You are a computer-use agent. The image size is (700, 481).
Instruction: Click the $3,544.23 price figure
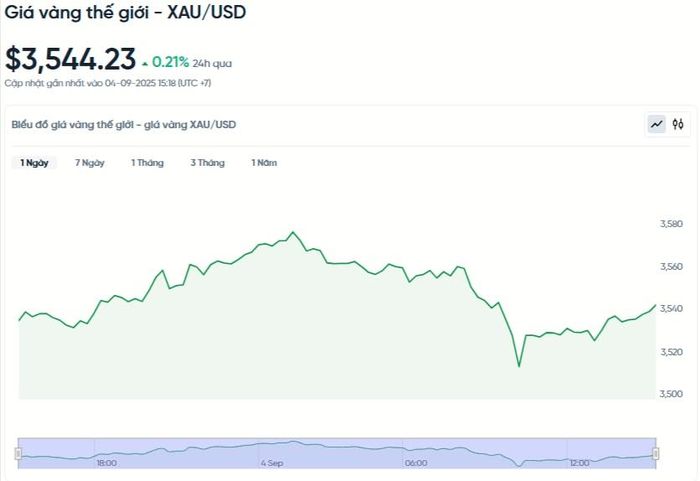click(70, 59)
